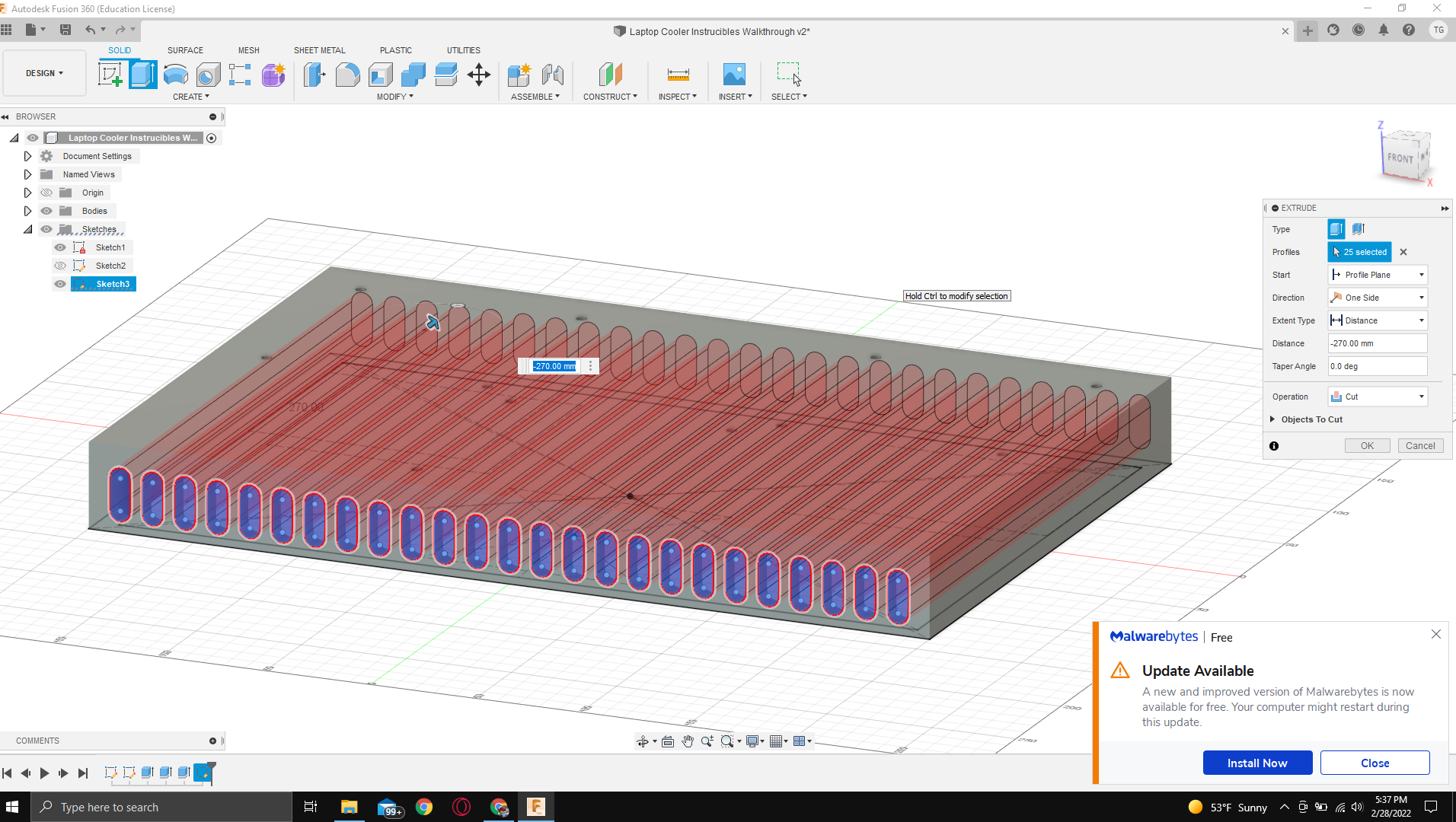Open the Help question mark icon

pos(1409,30)
